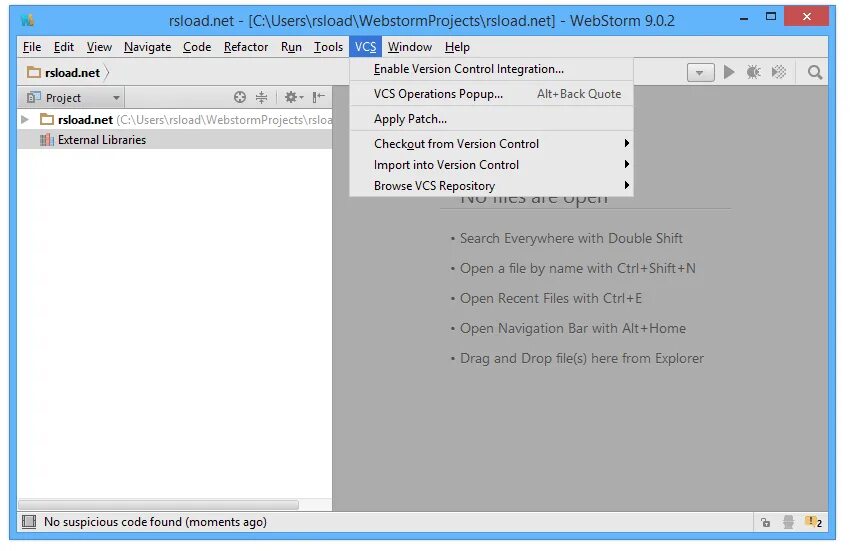
Task: Choose Apply Patch from VCS menu
Action: coord(491,119)
